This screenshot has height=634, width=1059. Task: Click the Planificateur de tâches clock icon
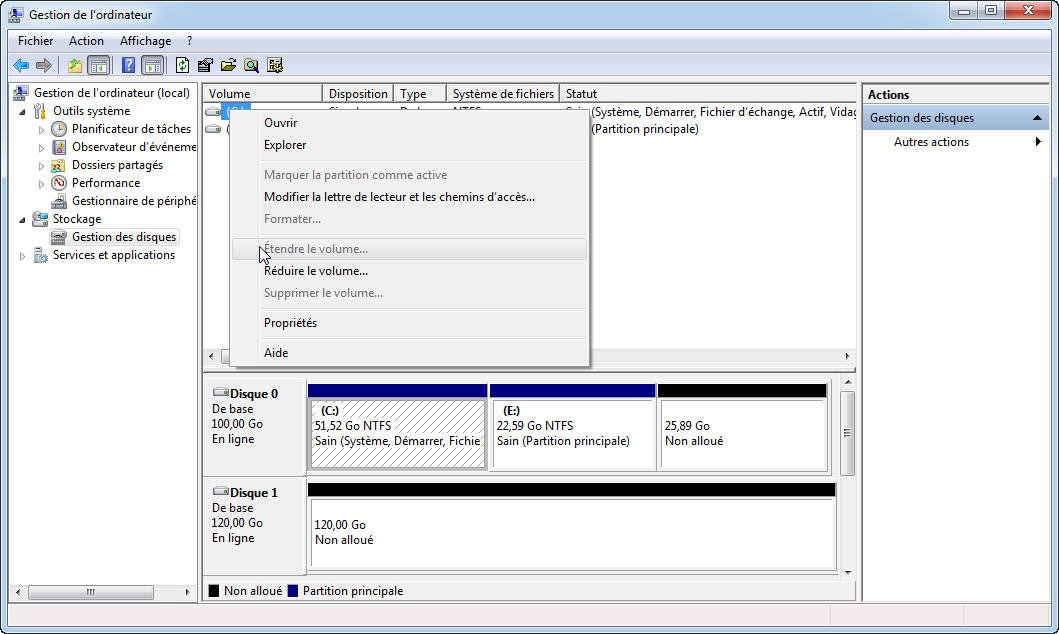(x=59, y=129)
